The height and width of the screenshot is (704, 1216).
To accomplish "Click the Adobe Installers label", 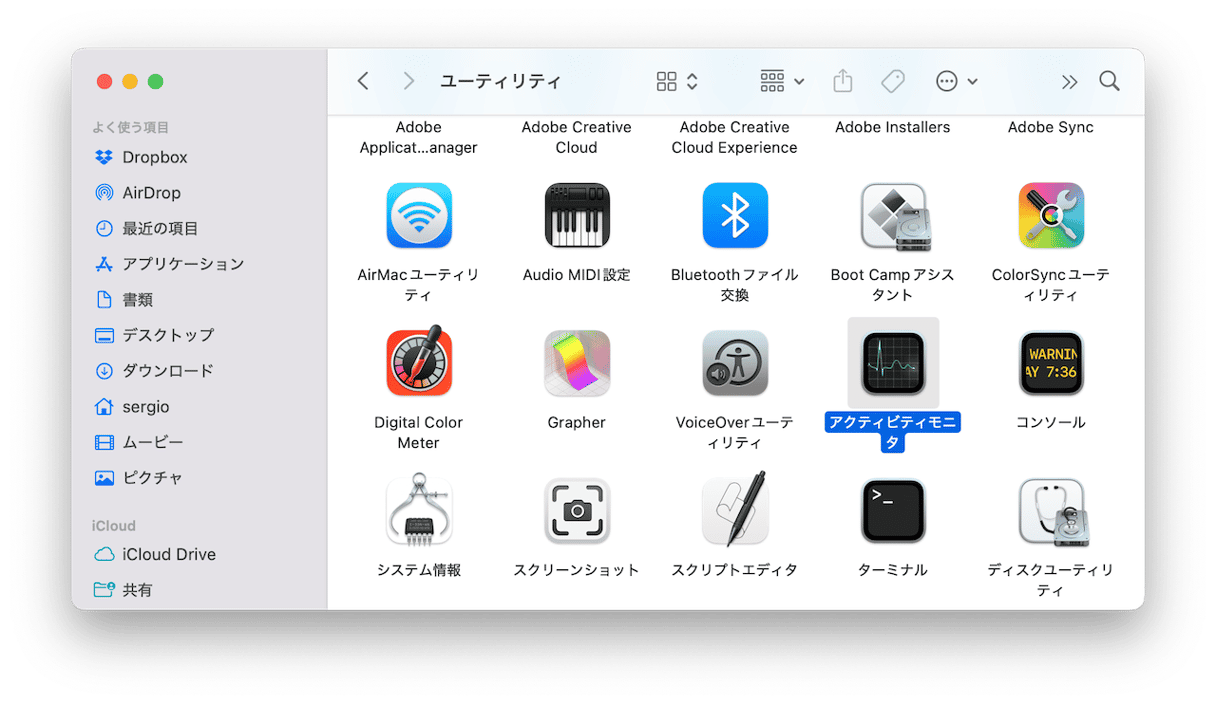I will pos(893,127).
